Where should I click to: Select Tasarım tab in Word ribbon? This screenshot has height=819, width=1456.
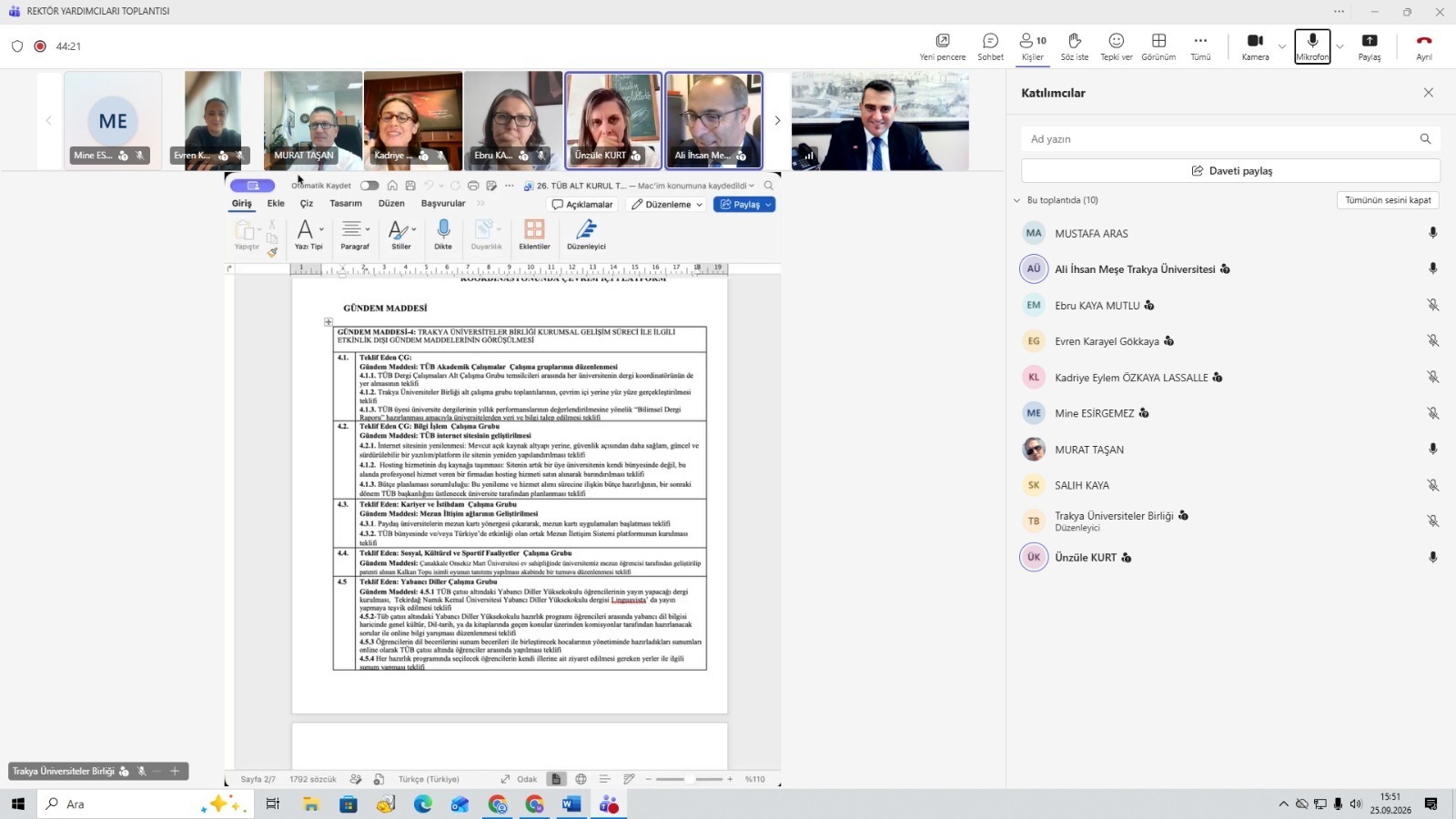346,204
